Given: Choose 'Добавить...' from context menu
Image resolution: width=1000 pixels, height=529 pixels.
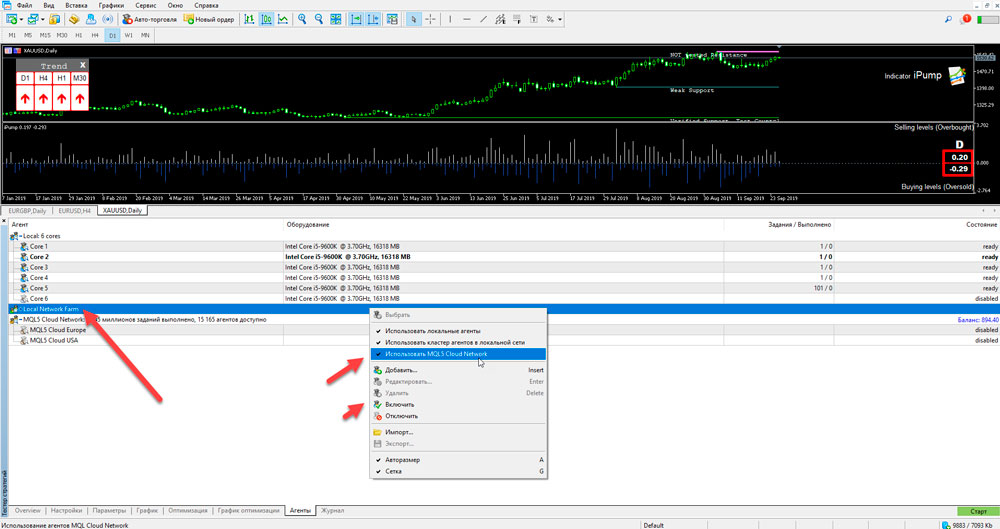Looking at the screenshot, I should [x=458, y=370].
